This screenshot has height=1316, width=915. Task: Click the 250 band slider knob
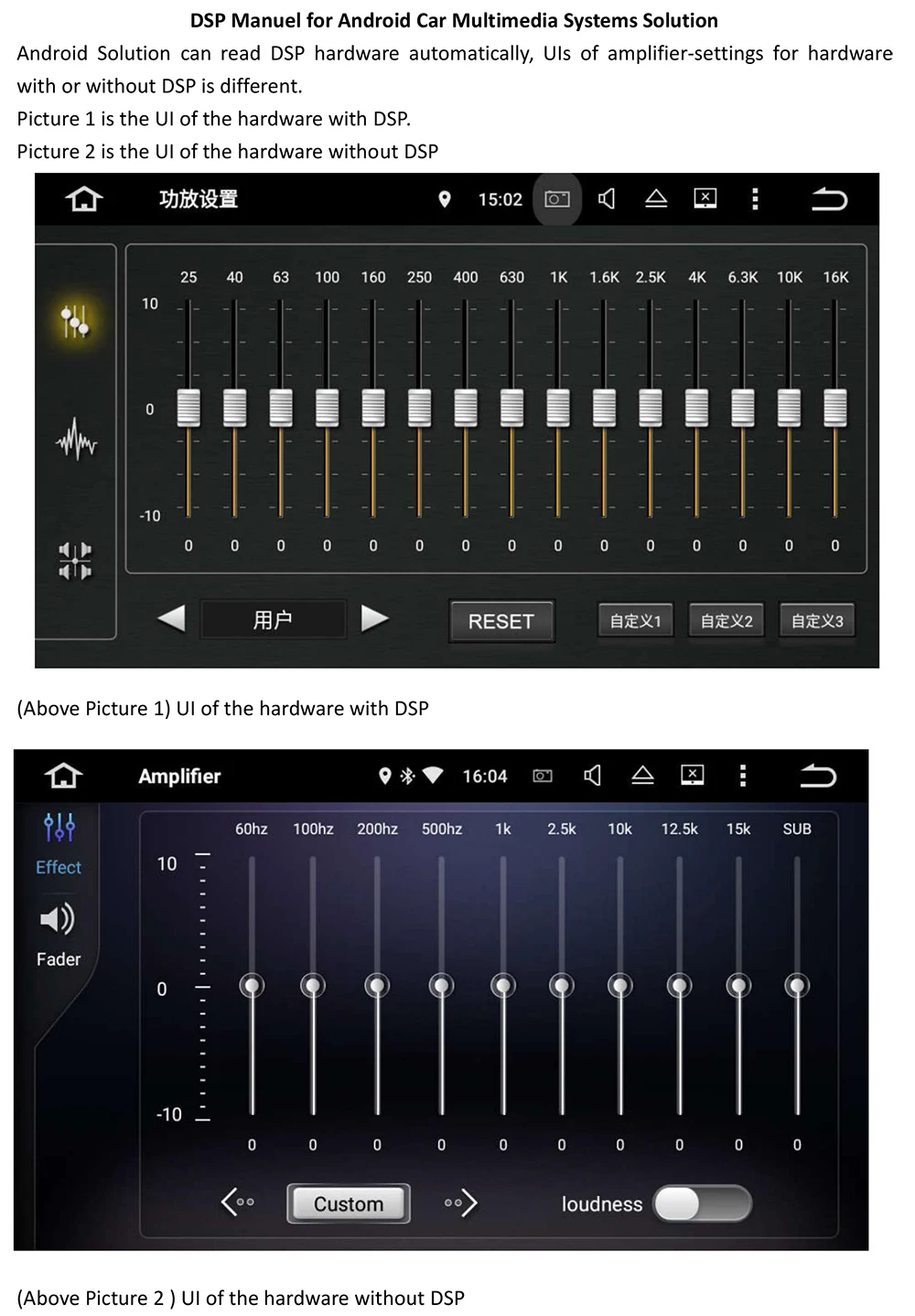click(x=419, y=408)
